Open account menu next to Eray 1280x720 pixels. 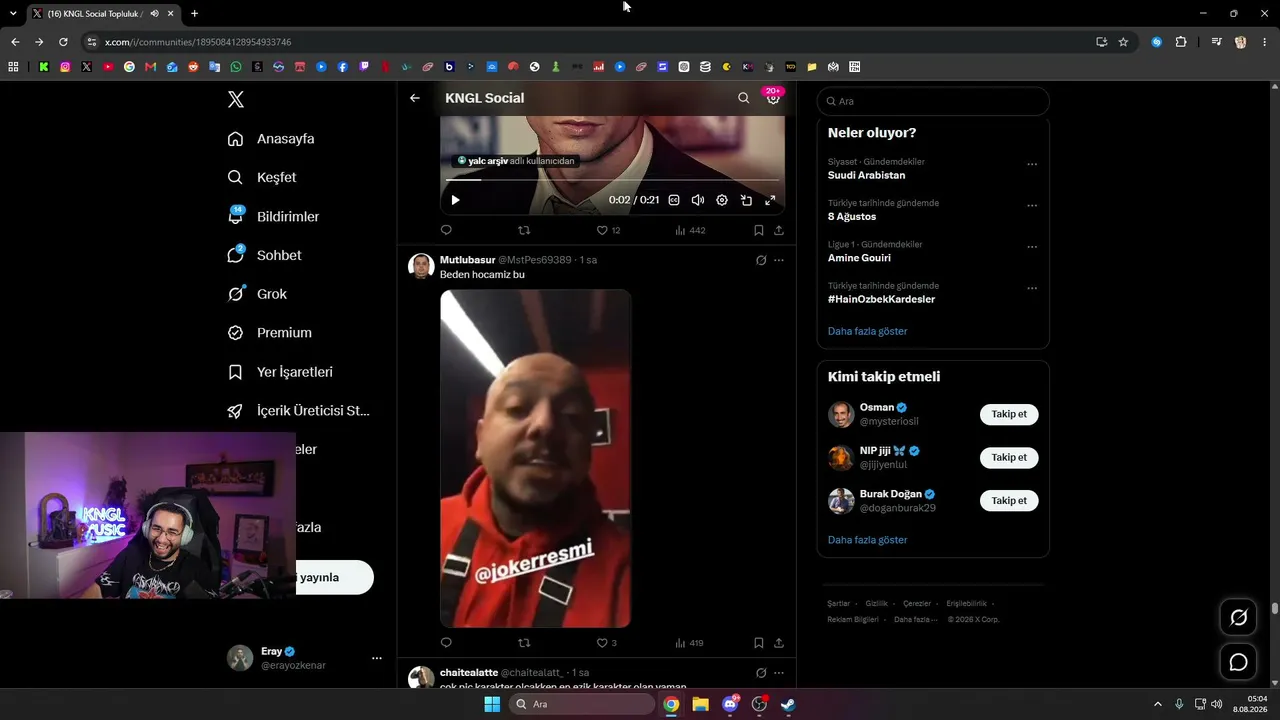[x=377, y=658]
